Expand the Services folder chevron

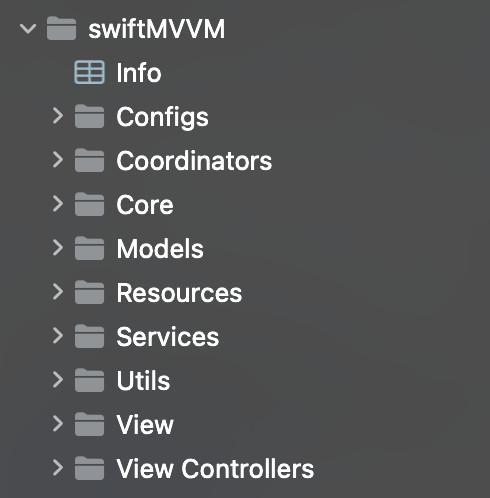coord(58,336)
